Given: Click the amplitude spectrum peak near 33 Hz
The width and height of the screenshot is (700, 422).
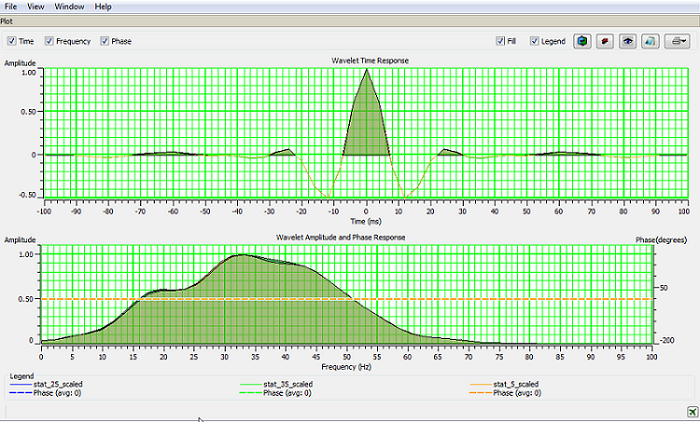Looking at the screenshot, I should click(x=242, y=255).
